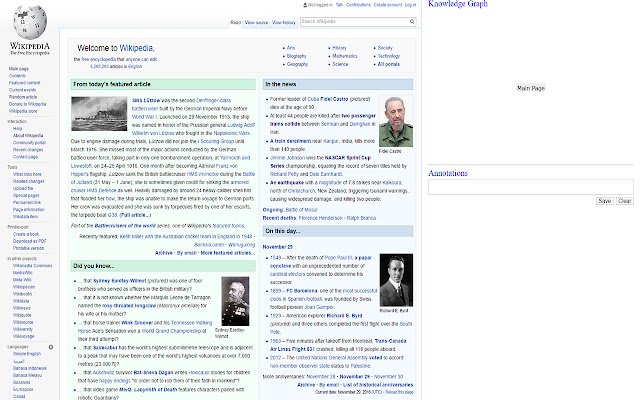Click in the Search Wikipedia field
The height and width of the screenshot is (400, 640).
click(x=354, y=21)
